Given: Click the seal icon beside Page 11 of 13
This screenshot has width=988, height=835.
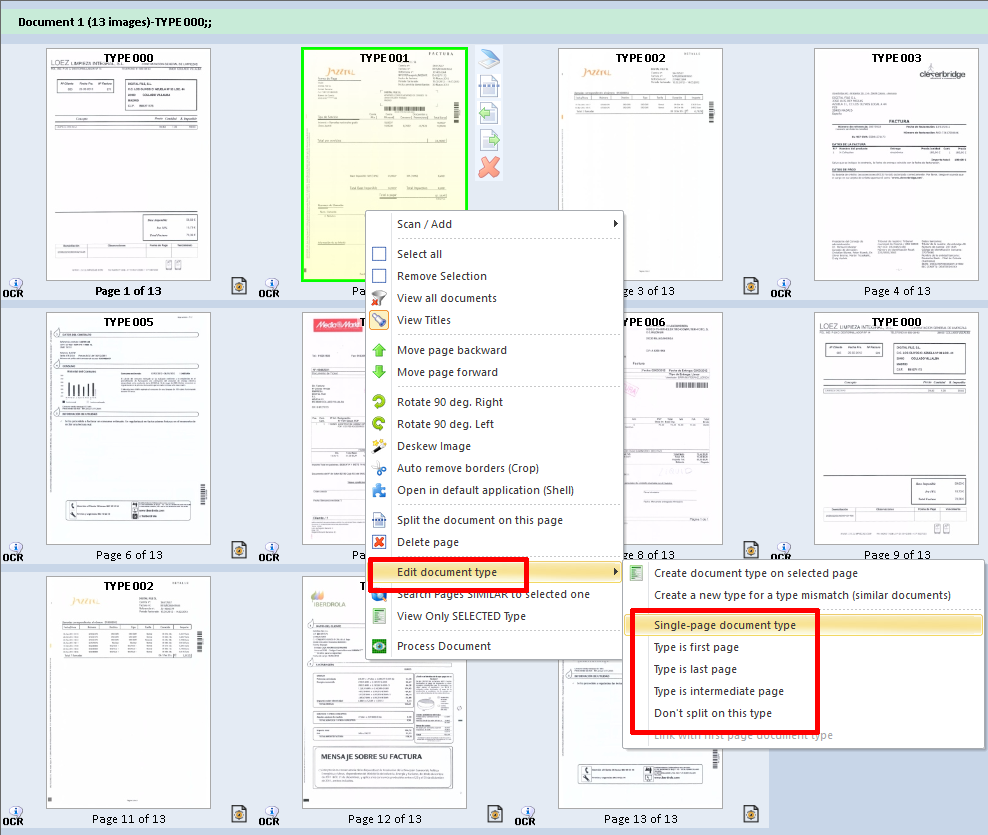Looking at the screenshot, I should (x=239, y=815).
